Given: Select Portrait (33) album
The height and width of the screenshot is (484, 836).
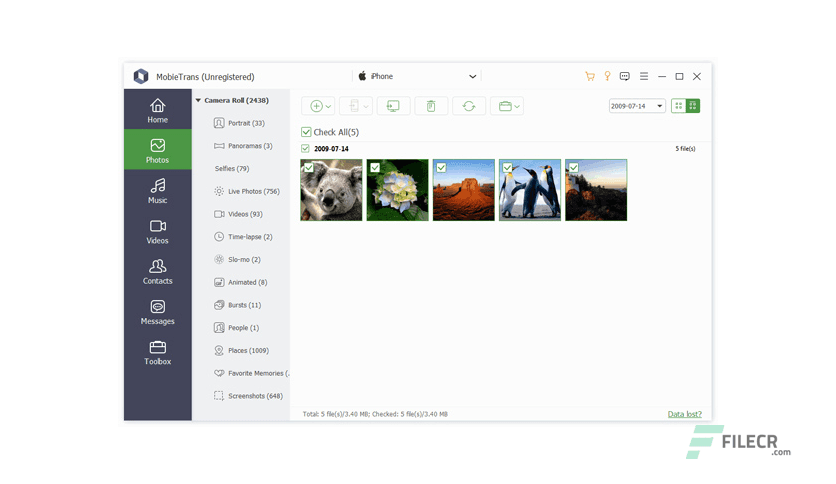Looking at the screenshot, I should point(240,123).
